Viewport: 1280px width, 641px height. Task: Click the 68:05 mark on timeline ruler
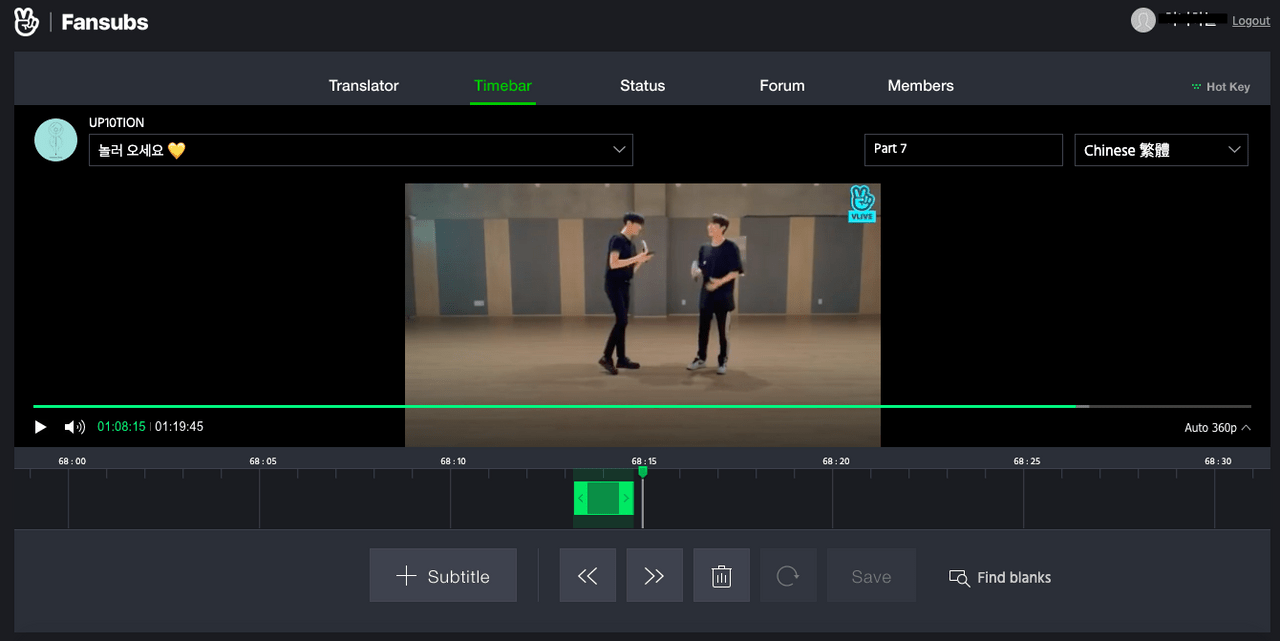click(263, 461)
